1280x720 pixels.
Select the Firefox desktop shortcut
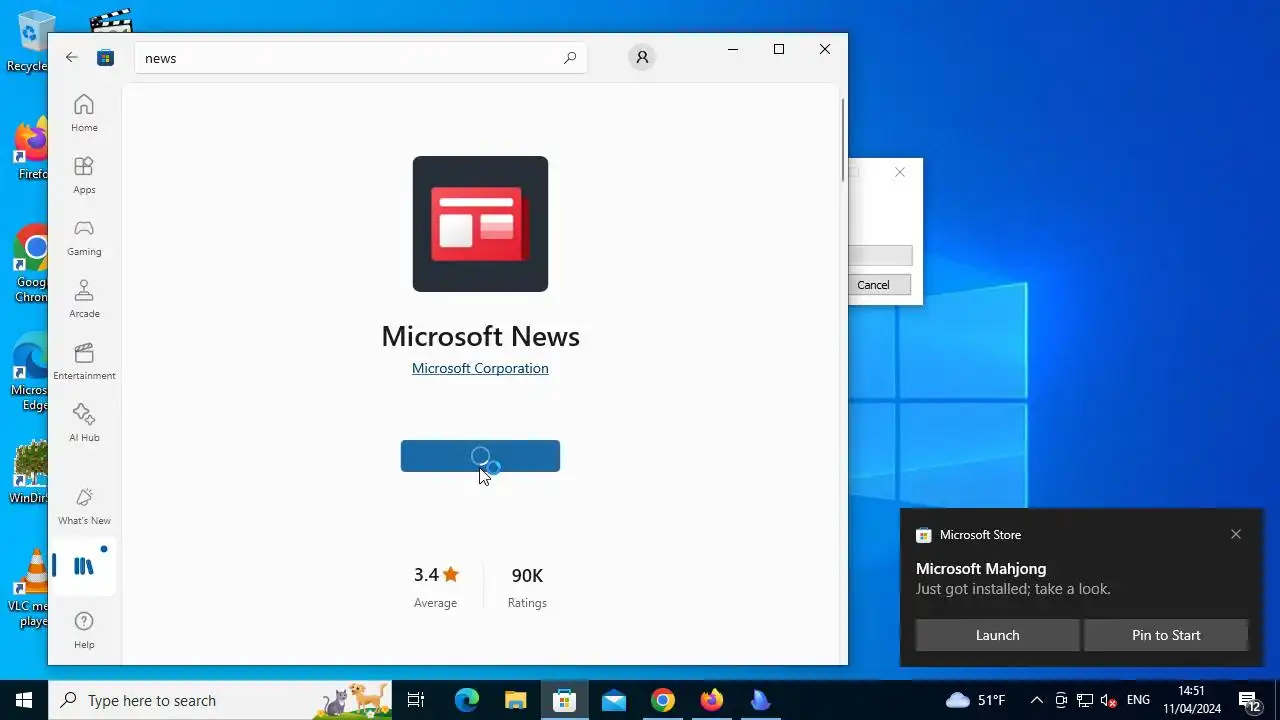point(32,150)
